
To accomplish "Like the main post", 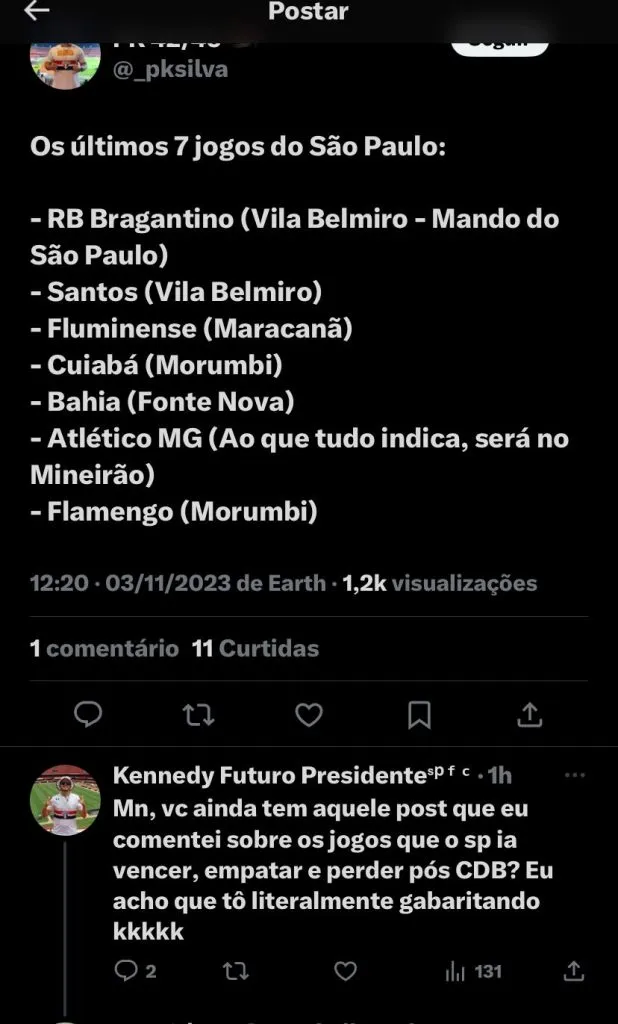I will (x=309, y=714).
